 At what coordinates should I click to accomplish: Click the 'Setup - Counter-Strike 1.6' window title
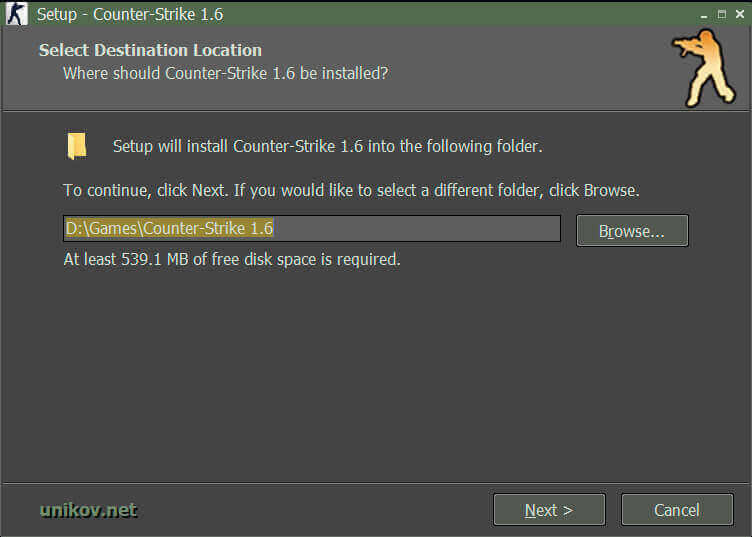(130, 15)
